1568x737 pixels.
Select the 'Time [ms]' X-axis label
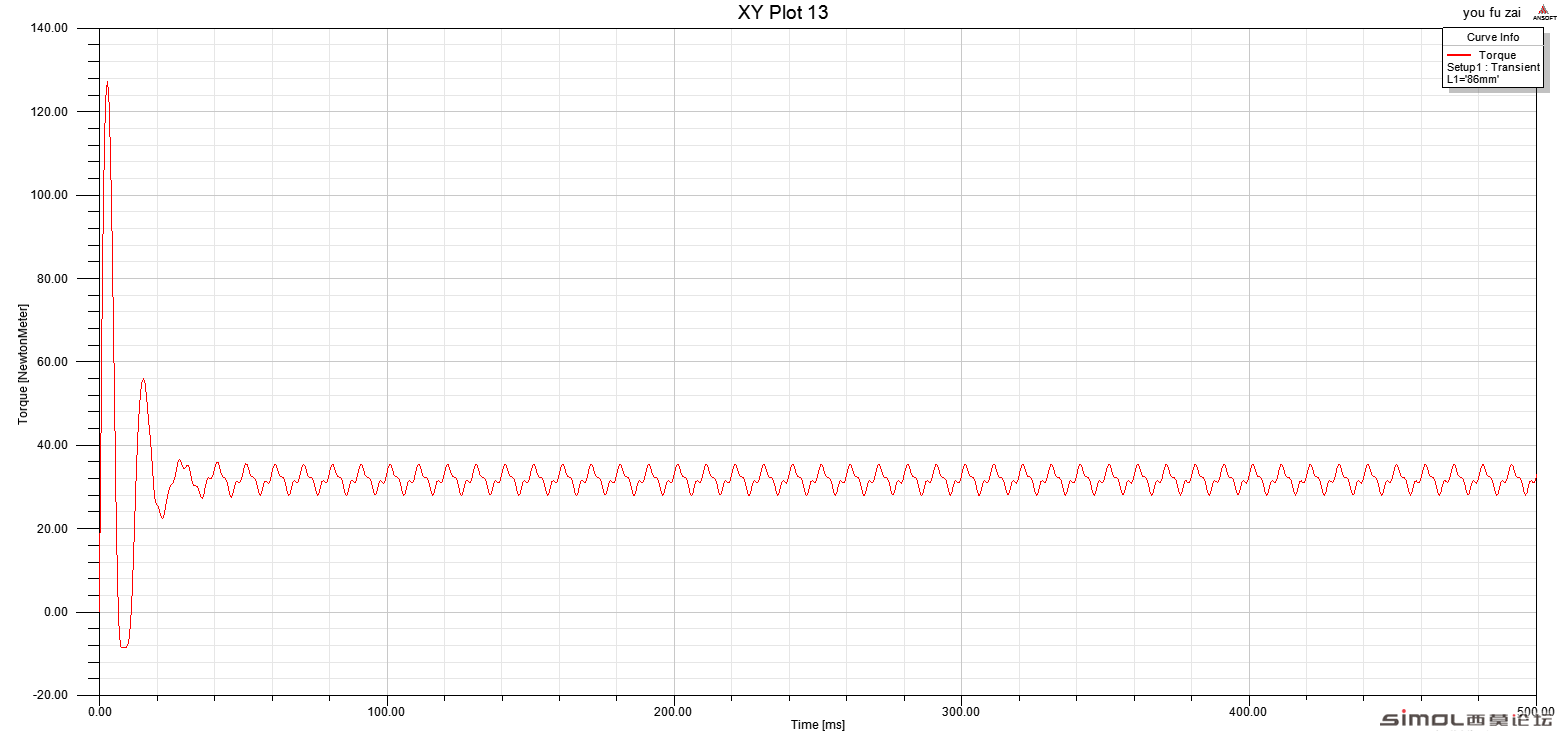[x=817, y=725]
